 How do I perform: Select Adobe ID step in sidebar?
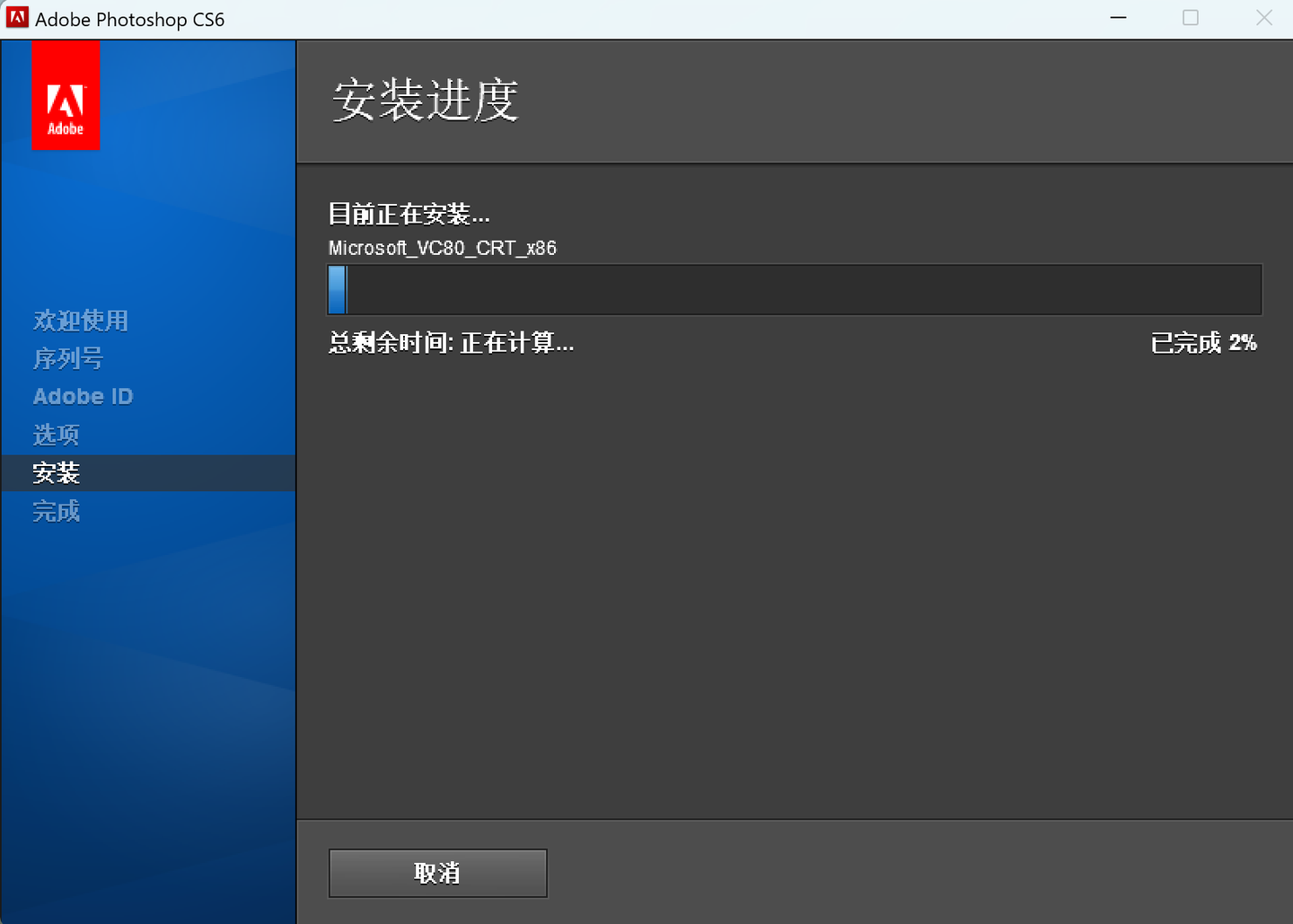[83, 396]
